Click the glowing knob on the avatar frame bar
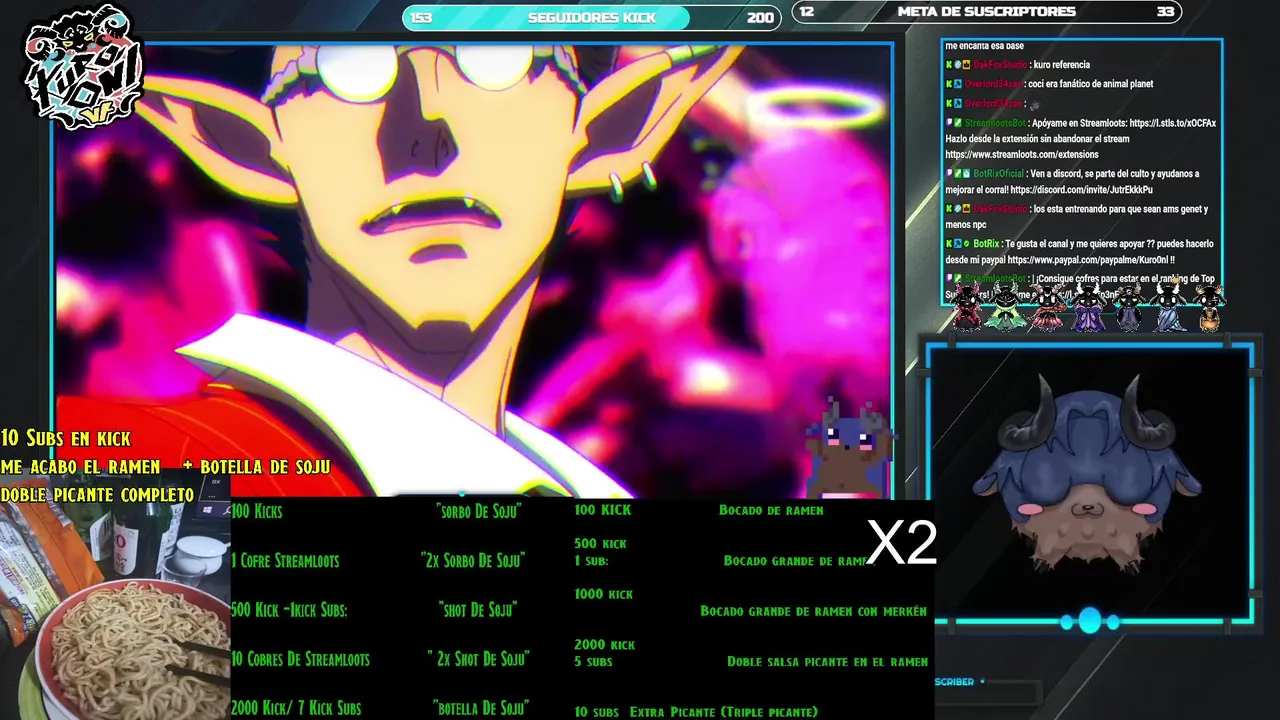The height and width of the screenshot is (720, 1280). (1089, 621)
